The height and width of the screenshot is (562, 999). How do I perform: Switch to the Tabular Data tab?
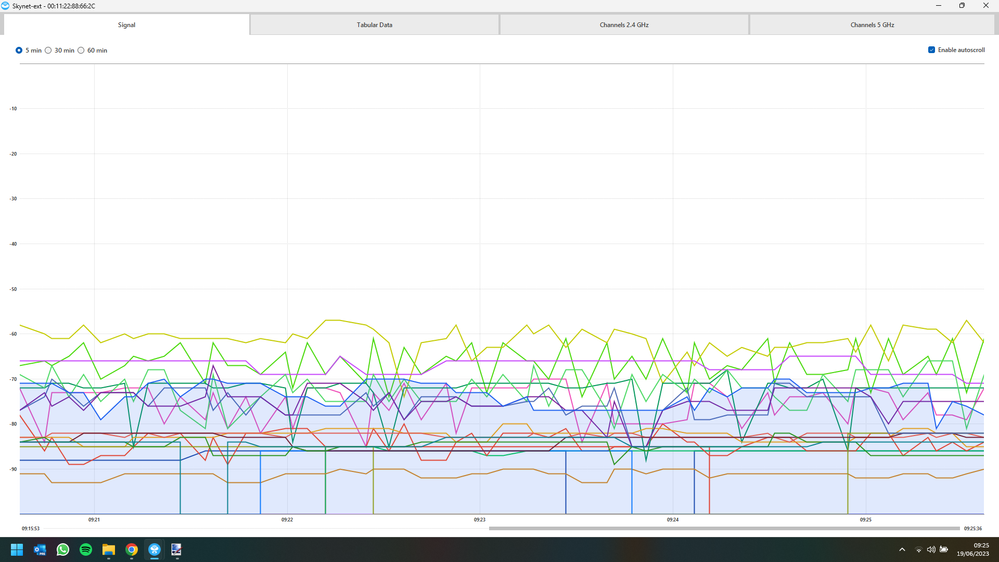click(374, 24)
